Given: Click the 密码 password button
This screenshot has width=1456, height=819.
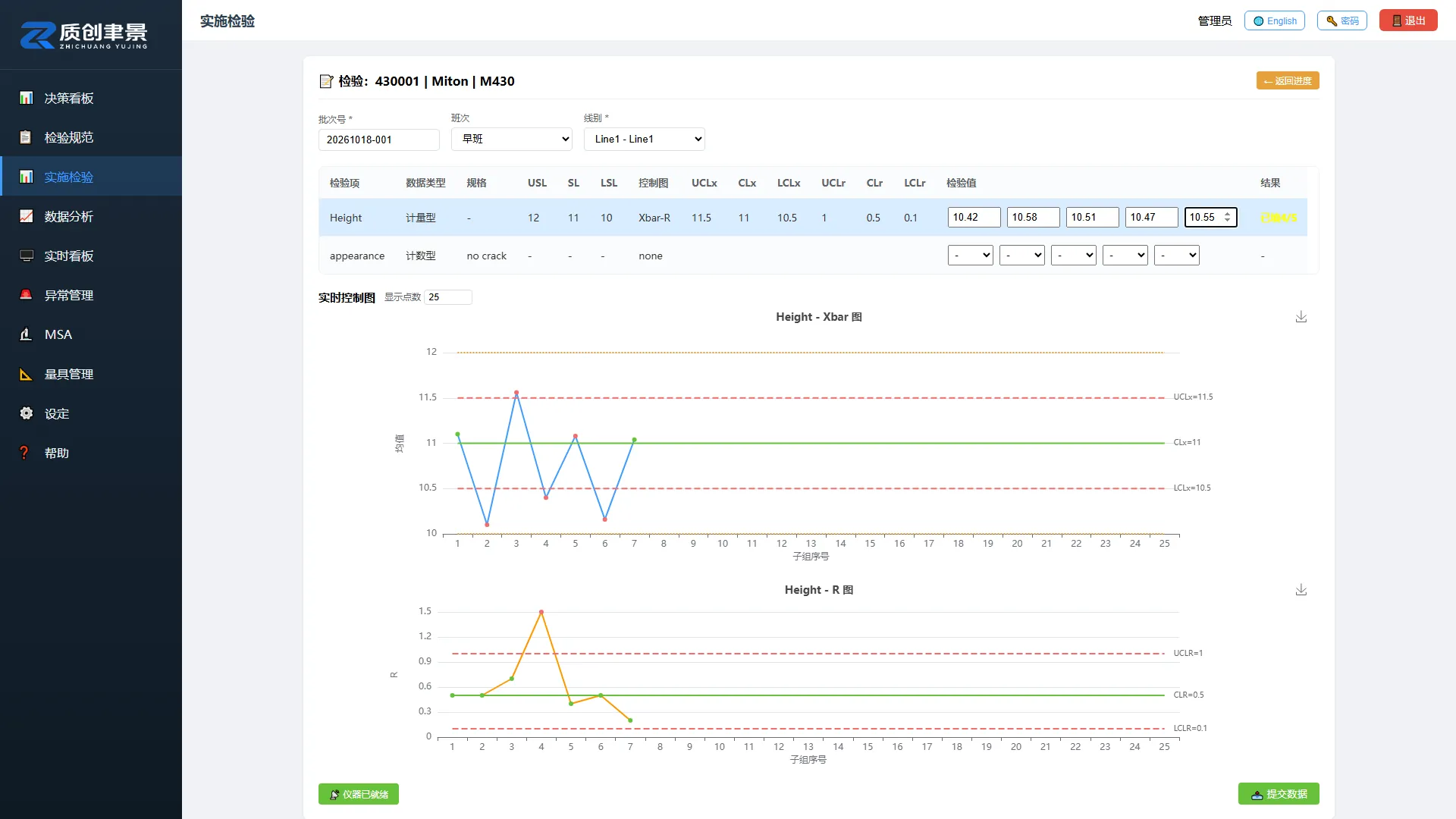Looking at the screenshot, I should 1342,20.
